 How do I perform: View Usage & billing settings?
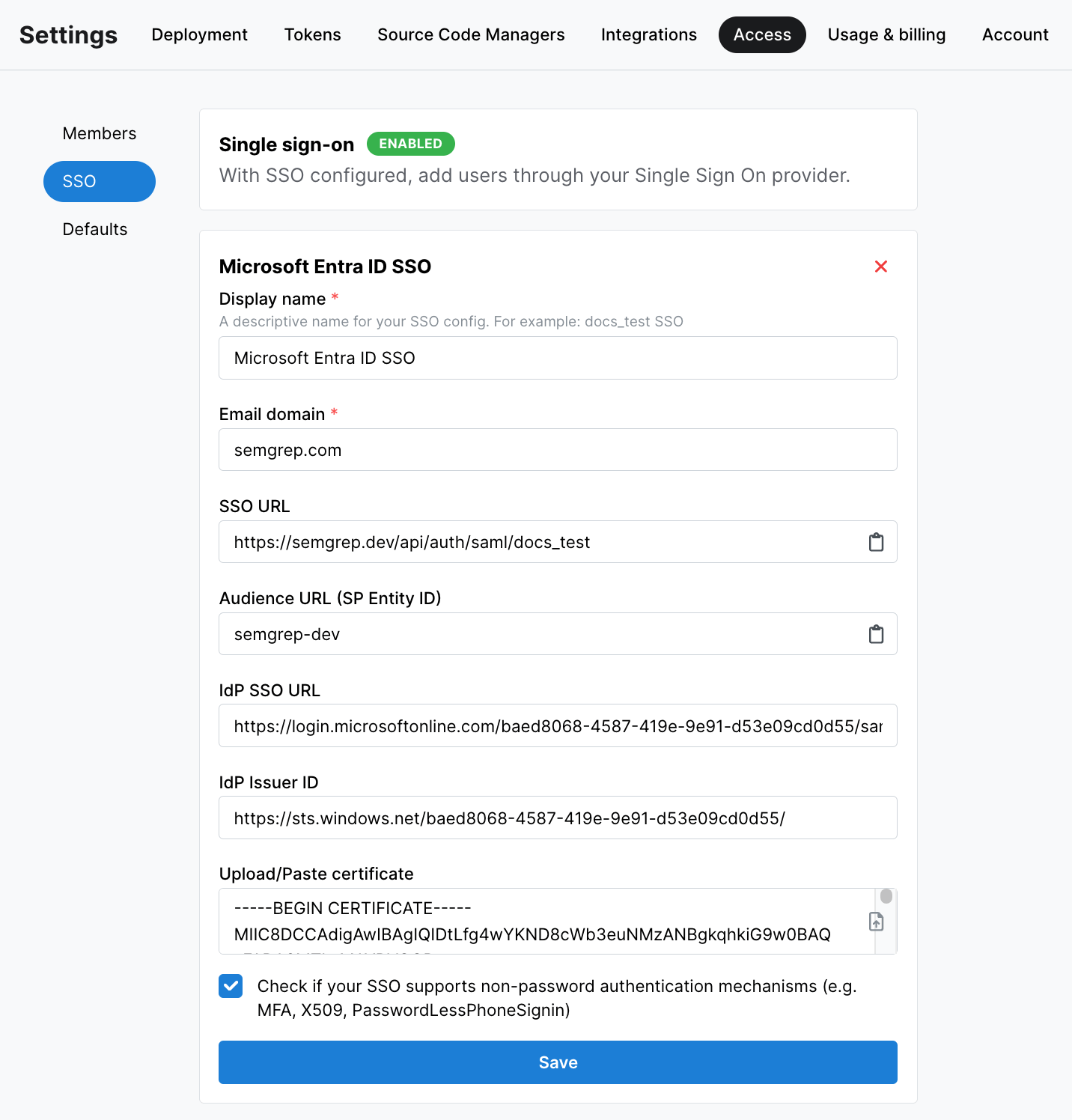point(886,34)
